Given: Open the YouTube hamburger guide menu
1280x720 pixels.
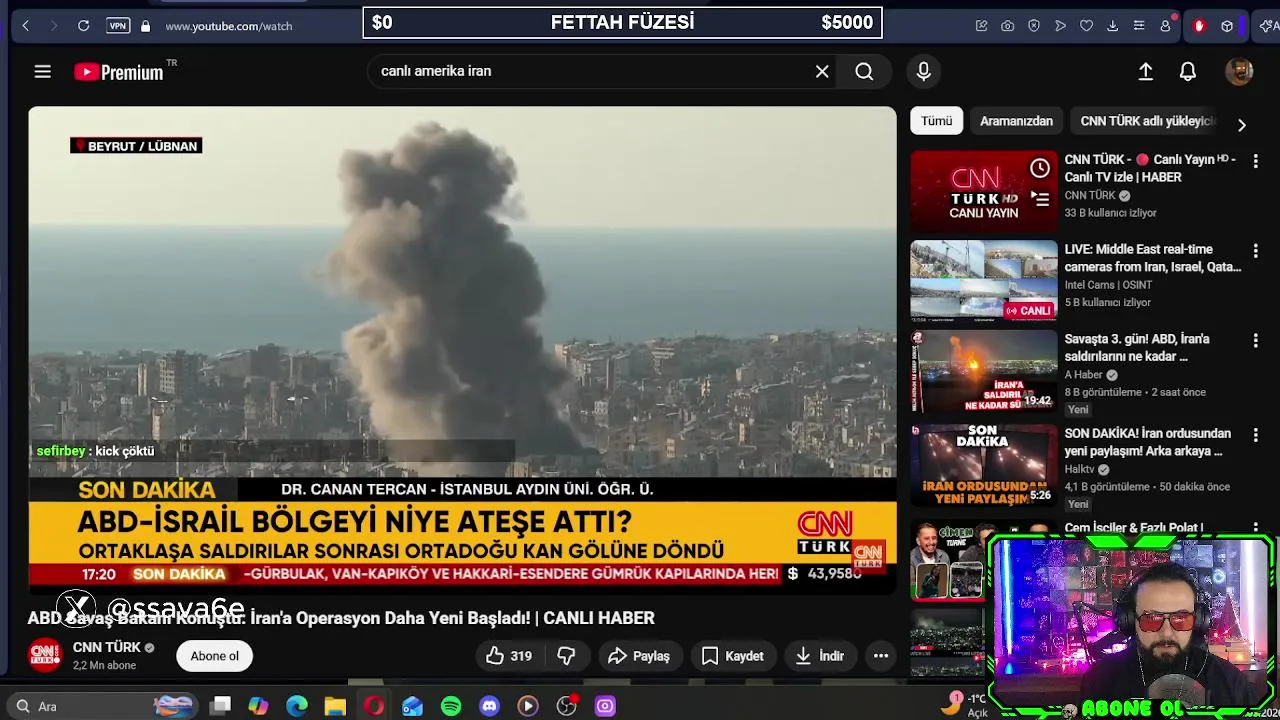Looking at the screenshot, I should pos(42,71).
